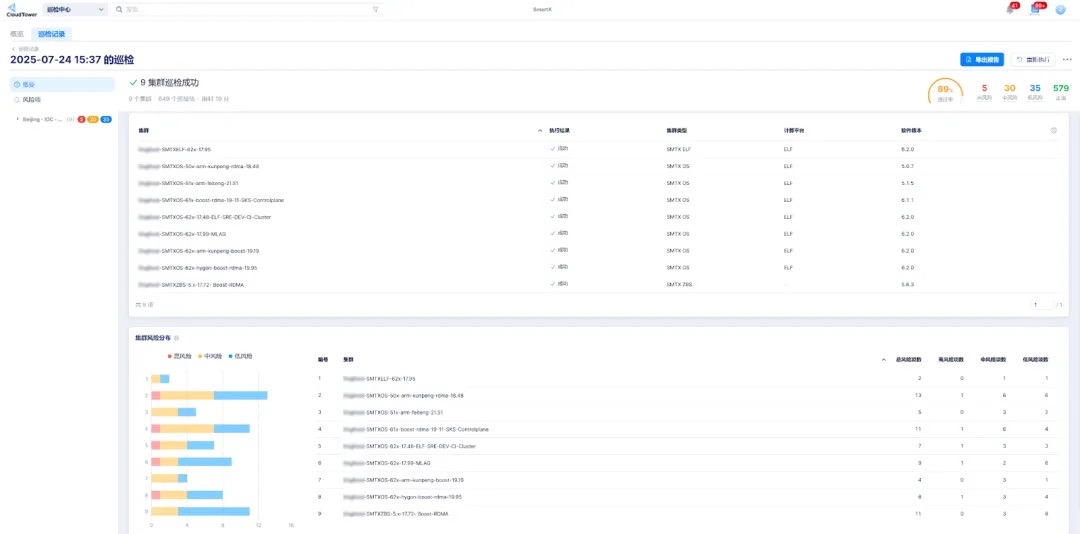Click info icon beside 集群风险分布 title

(177, 339)
